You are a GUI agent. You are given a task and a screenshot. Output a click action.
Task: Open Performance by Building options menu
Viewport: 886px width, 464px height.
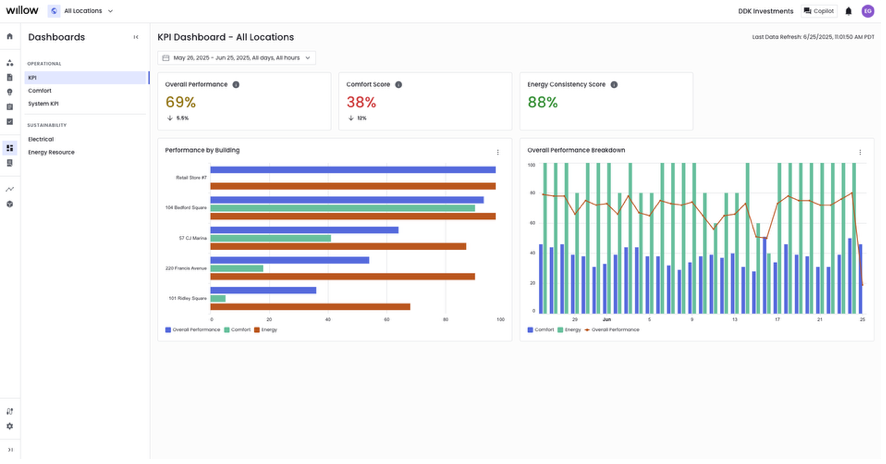[x=498, y=152]
